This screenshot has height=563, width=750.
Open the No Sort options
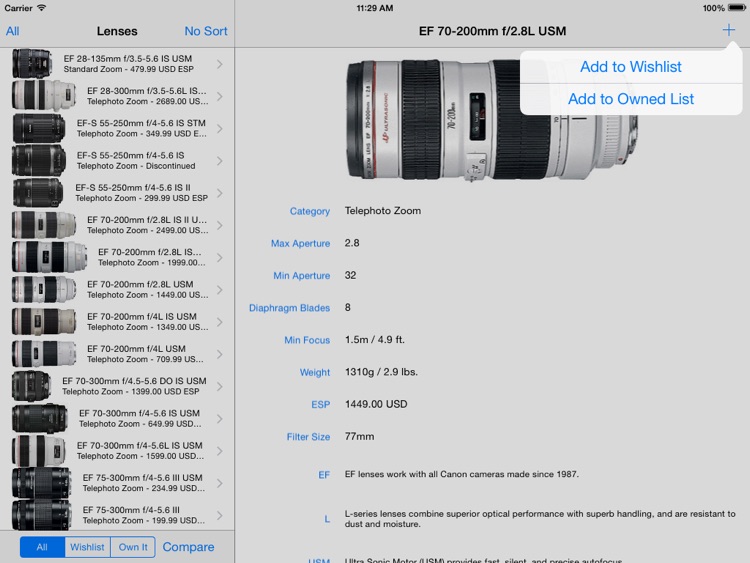[206, 31]
